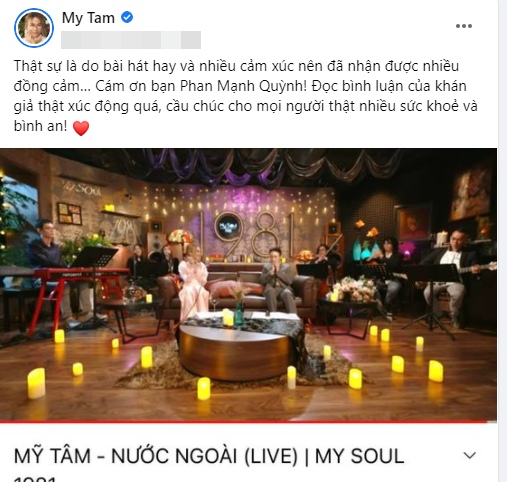Seek on the red video progress bar

click(243, 422)
